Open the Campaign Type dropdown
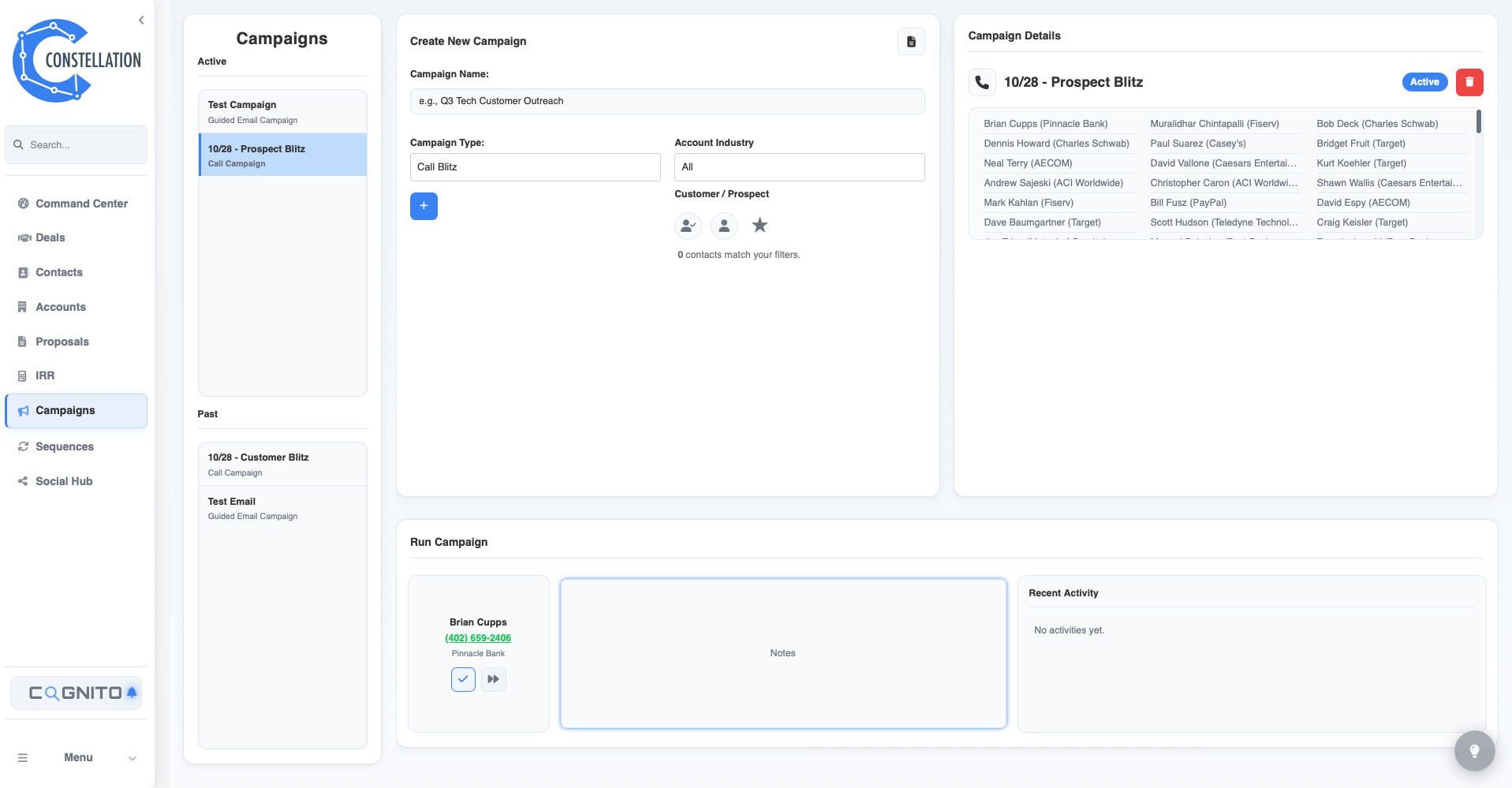 535,167
